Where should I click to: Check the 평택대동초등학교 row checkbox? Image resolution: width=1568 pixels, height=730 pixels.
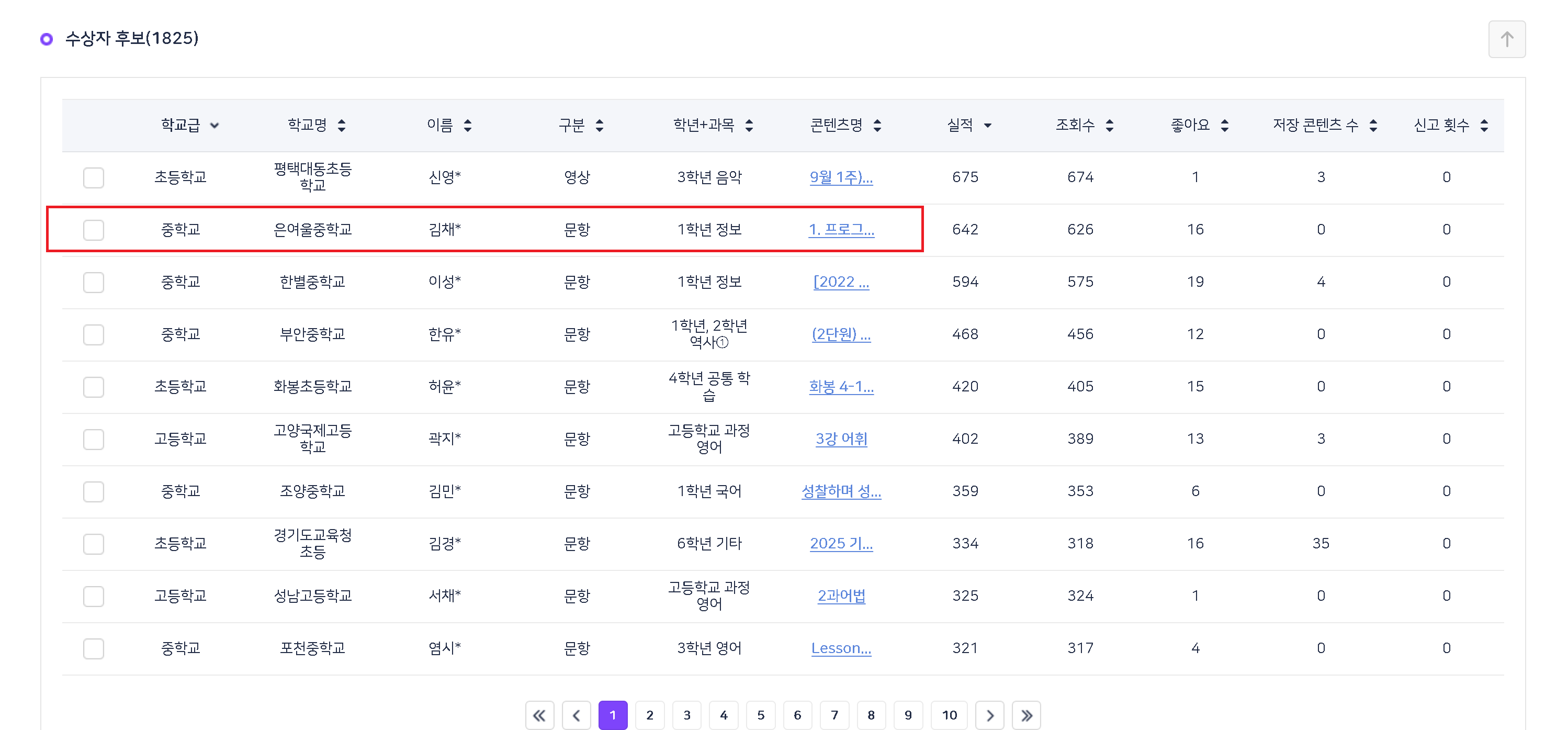tap(94, 178)
